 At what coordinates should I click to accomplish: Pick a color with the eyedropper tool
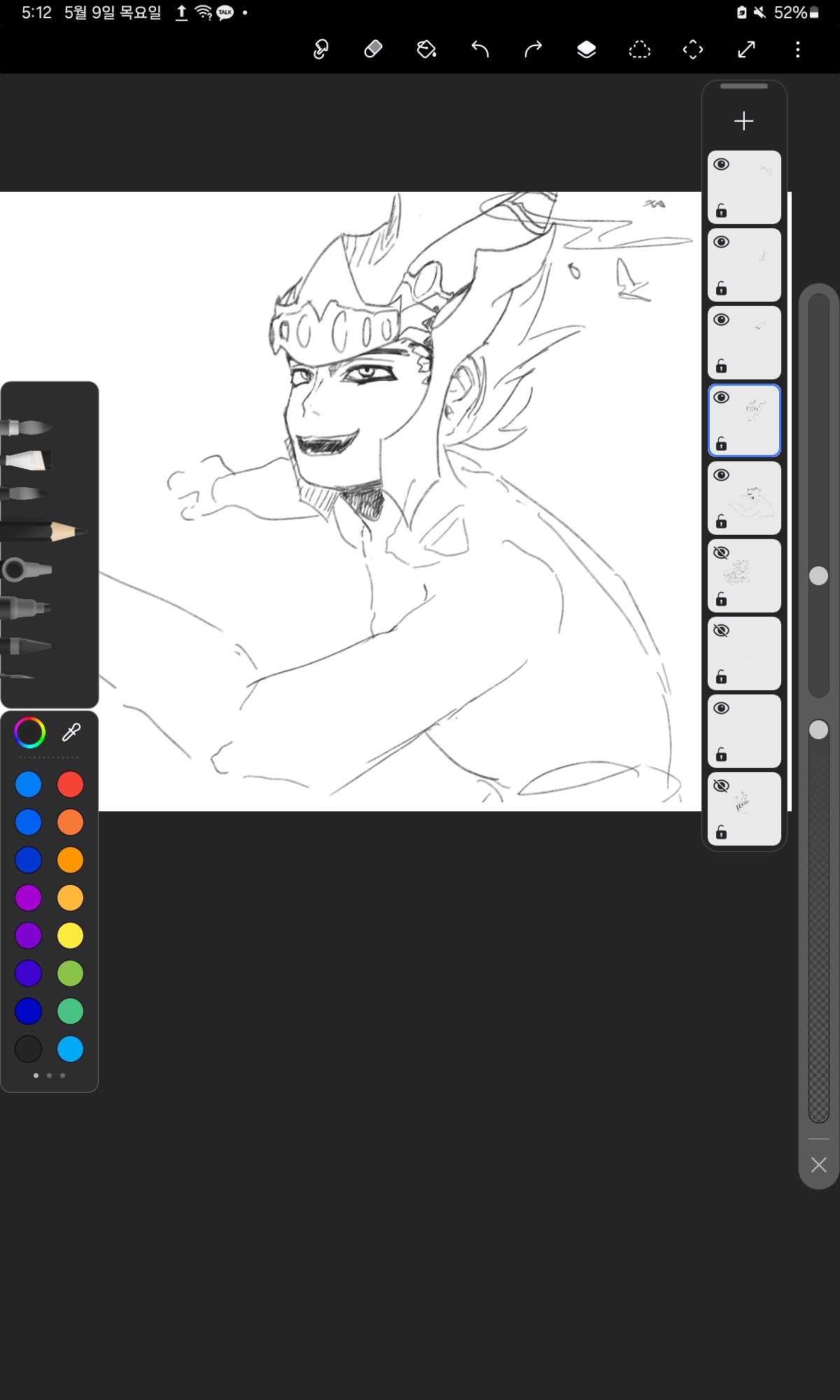point(71,732)
